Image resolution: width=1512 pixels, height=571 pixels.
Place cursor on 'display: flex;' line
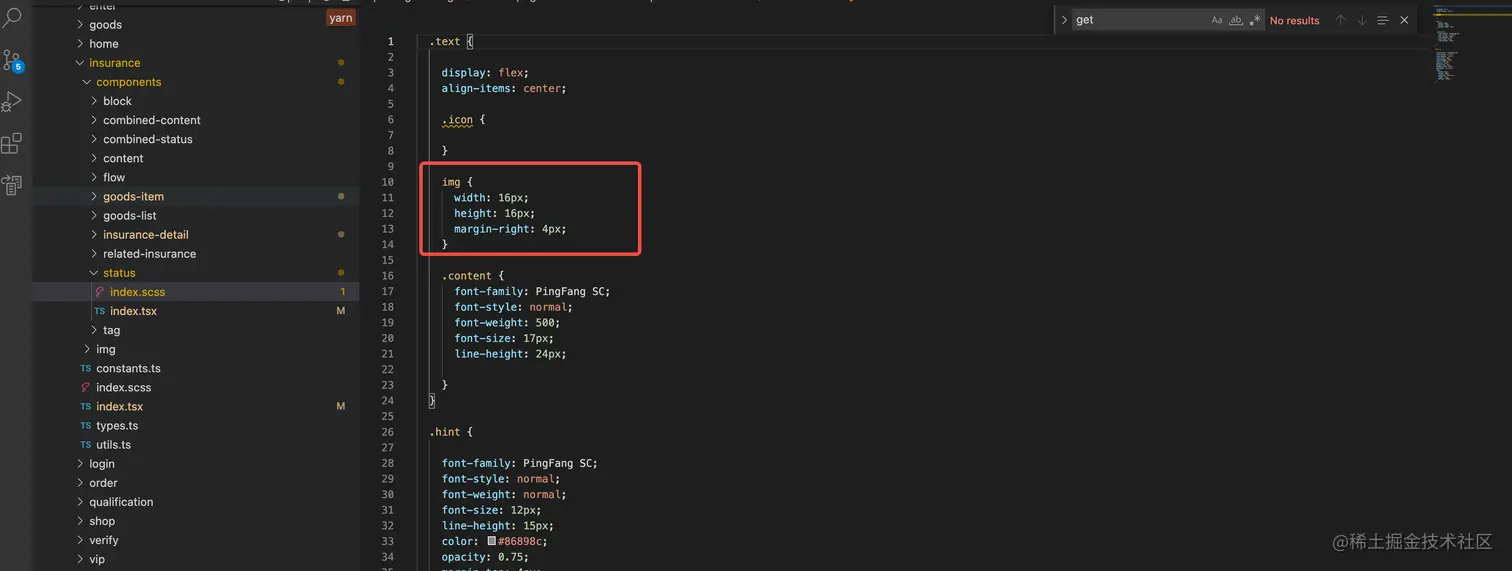click(485, 73)
